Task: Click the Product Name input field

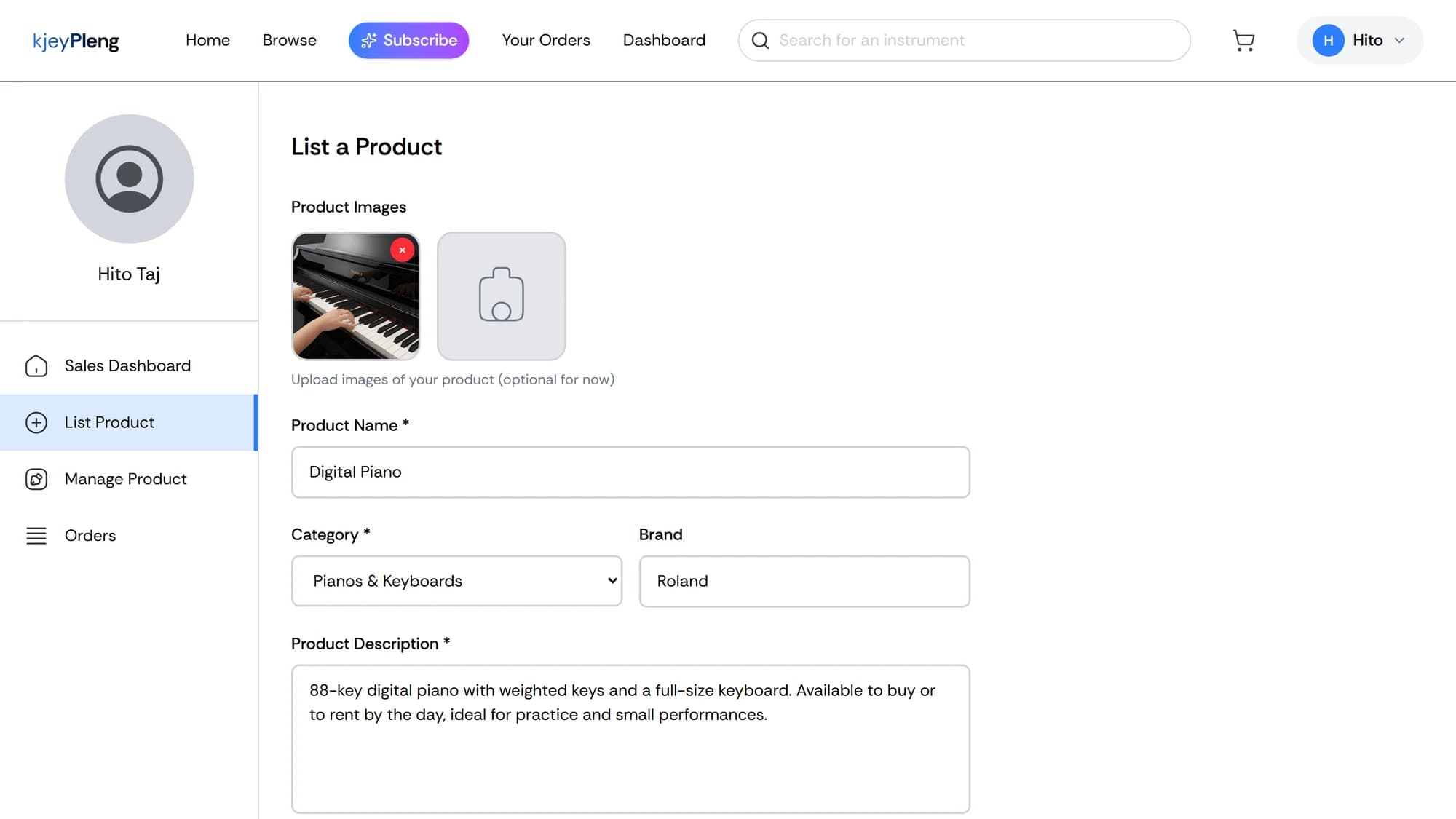Action: point(630,472)
